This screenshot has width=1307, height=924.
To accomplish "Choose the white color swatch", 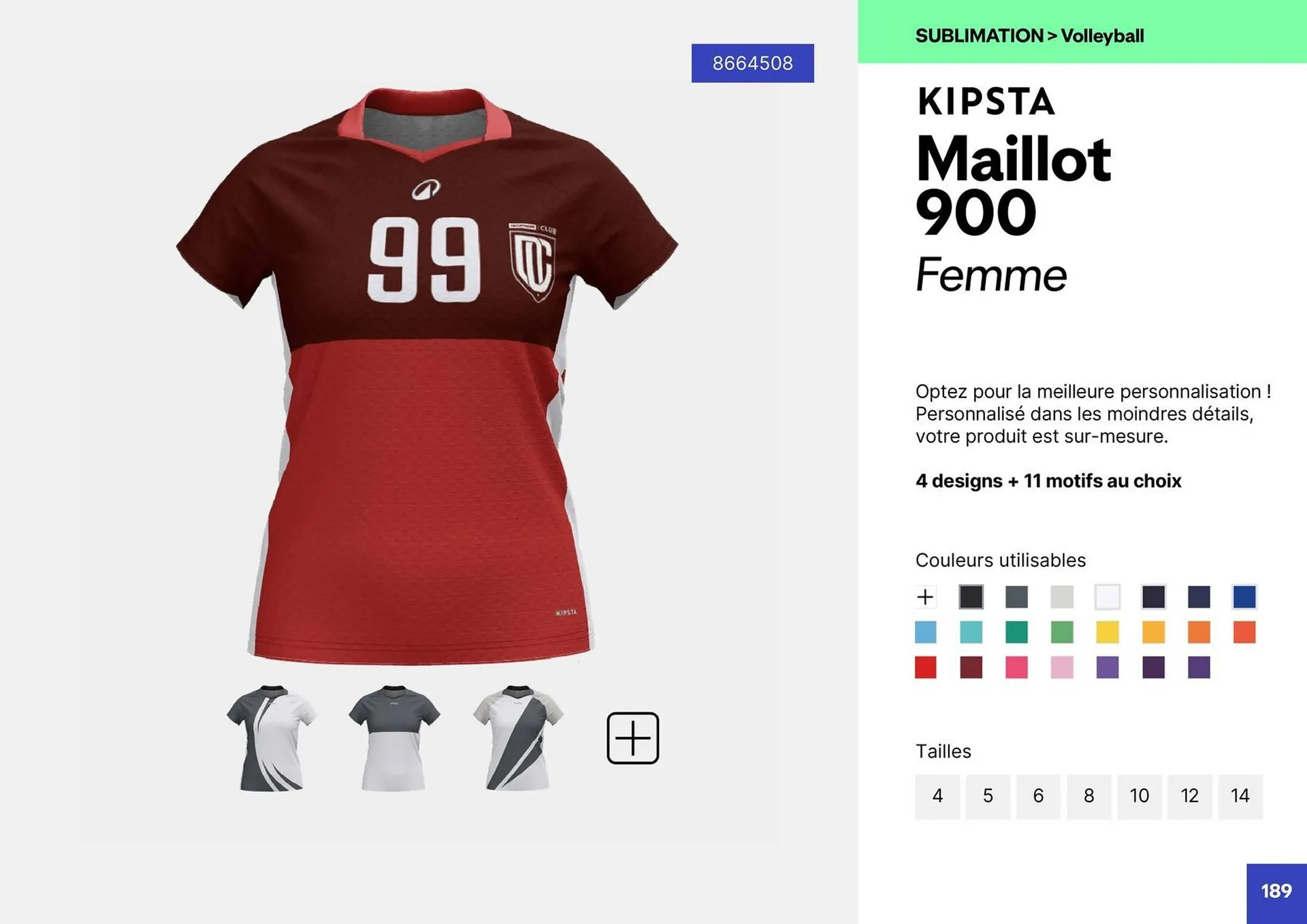I will pos(1108,597).
